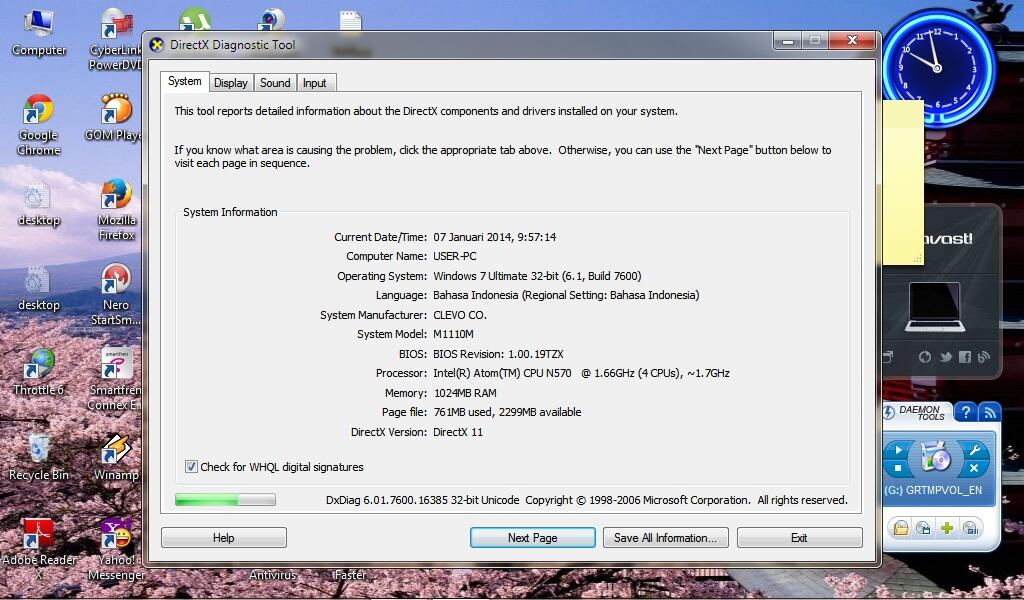Launch Nero StartSmart shortcut
The image size is (1024, 600).
(116, 294)
